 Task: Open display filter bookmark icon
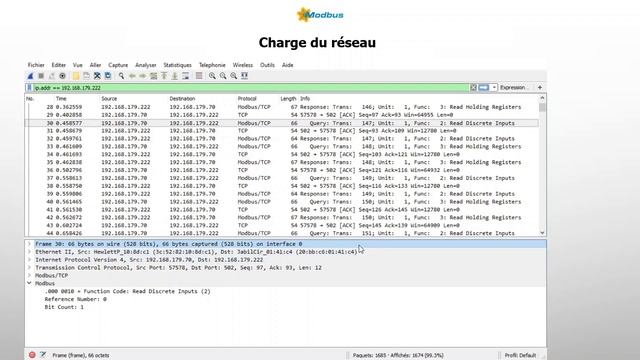tap(29, 88)
